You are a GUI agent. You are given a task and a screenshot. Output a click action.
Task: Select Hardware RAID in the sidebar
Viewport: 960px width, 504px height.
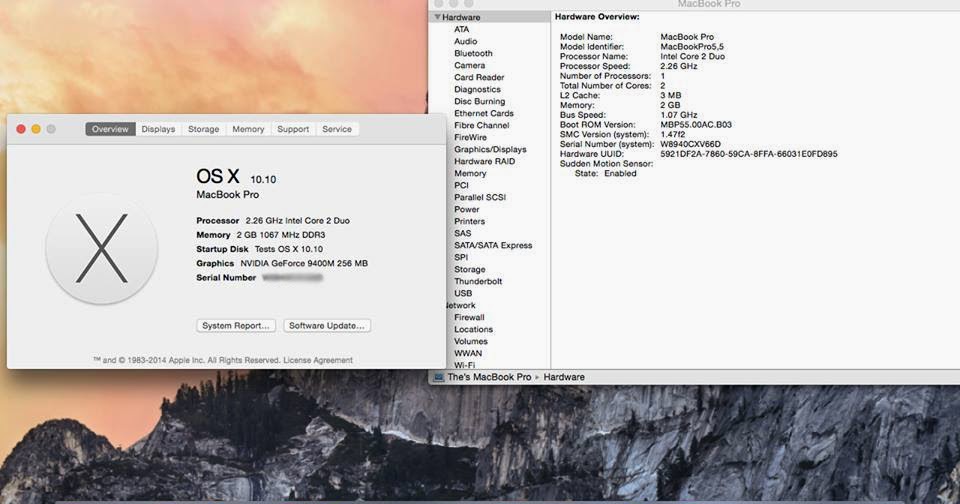pos(484,161)
